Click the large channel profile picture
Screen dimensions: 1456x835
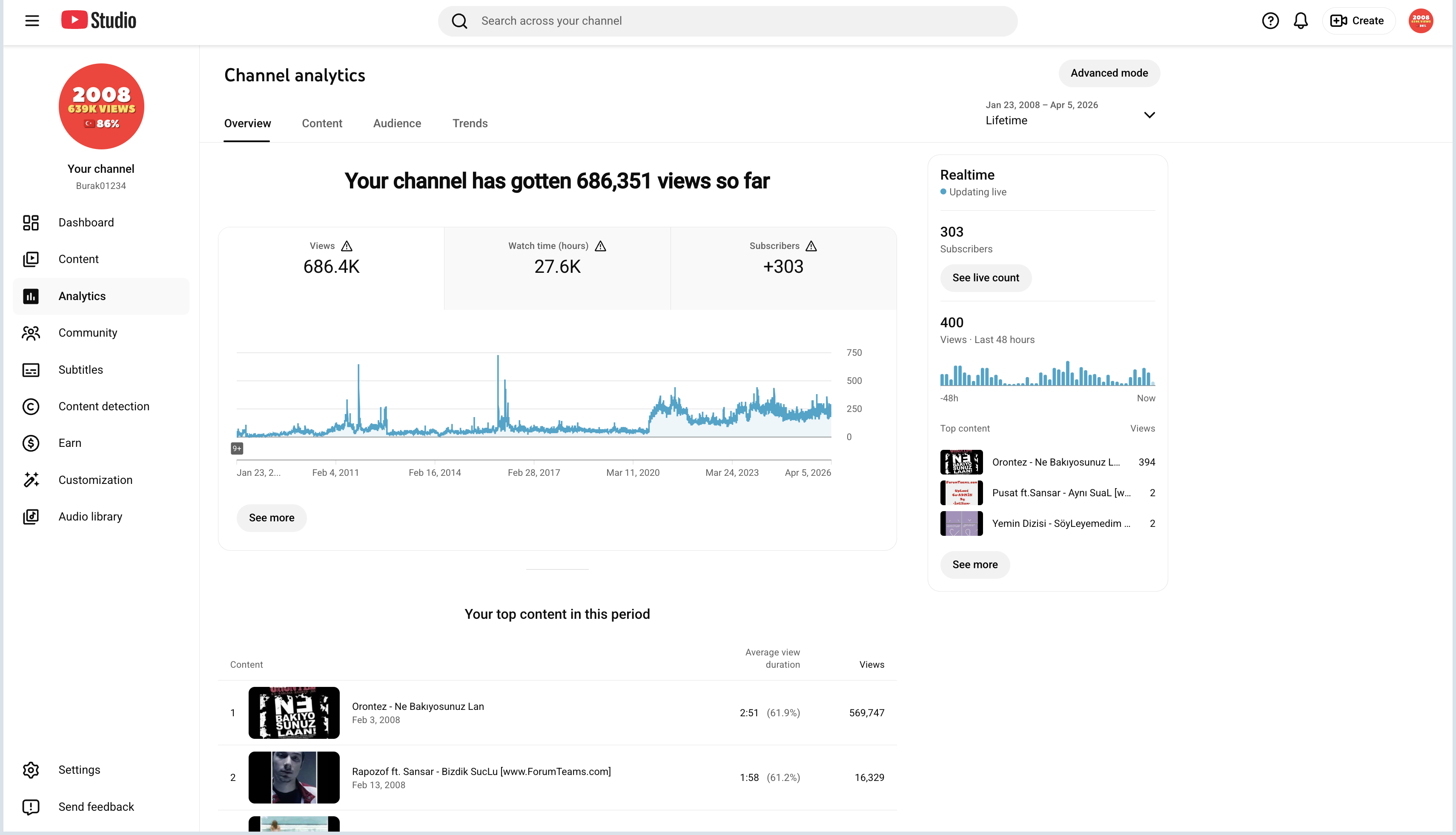point(102,106)
